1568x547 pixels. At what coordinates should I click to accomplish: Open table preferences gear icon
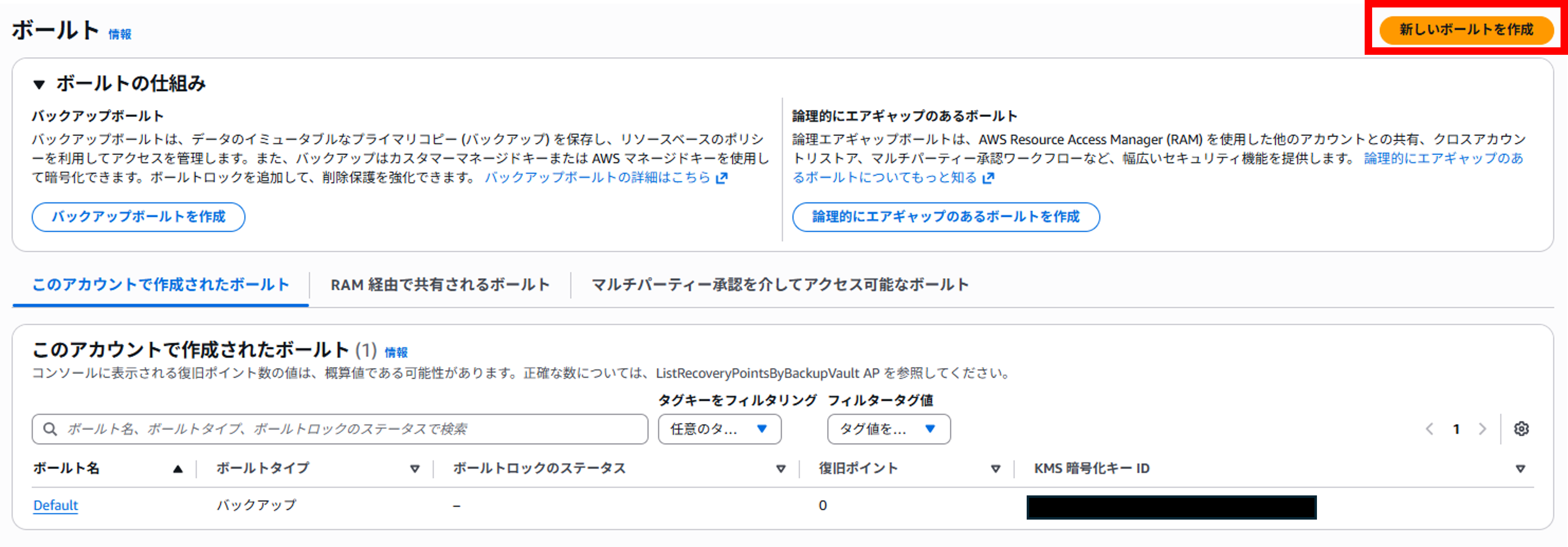point(1521,429)
